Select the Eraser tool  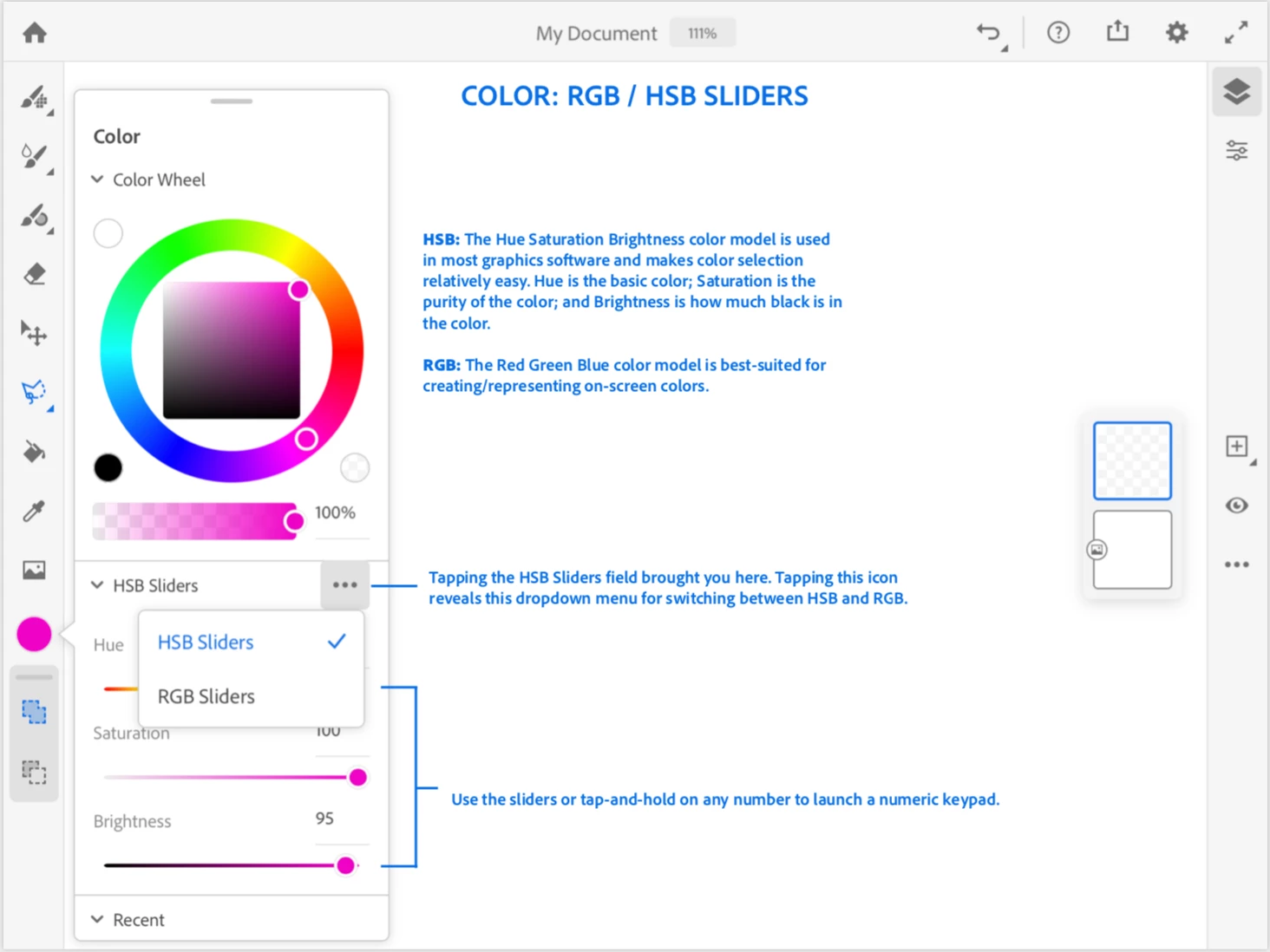[35, 275]
